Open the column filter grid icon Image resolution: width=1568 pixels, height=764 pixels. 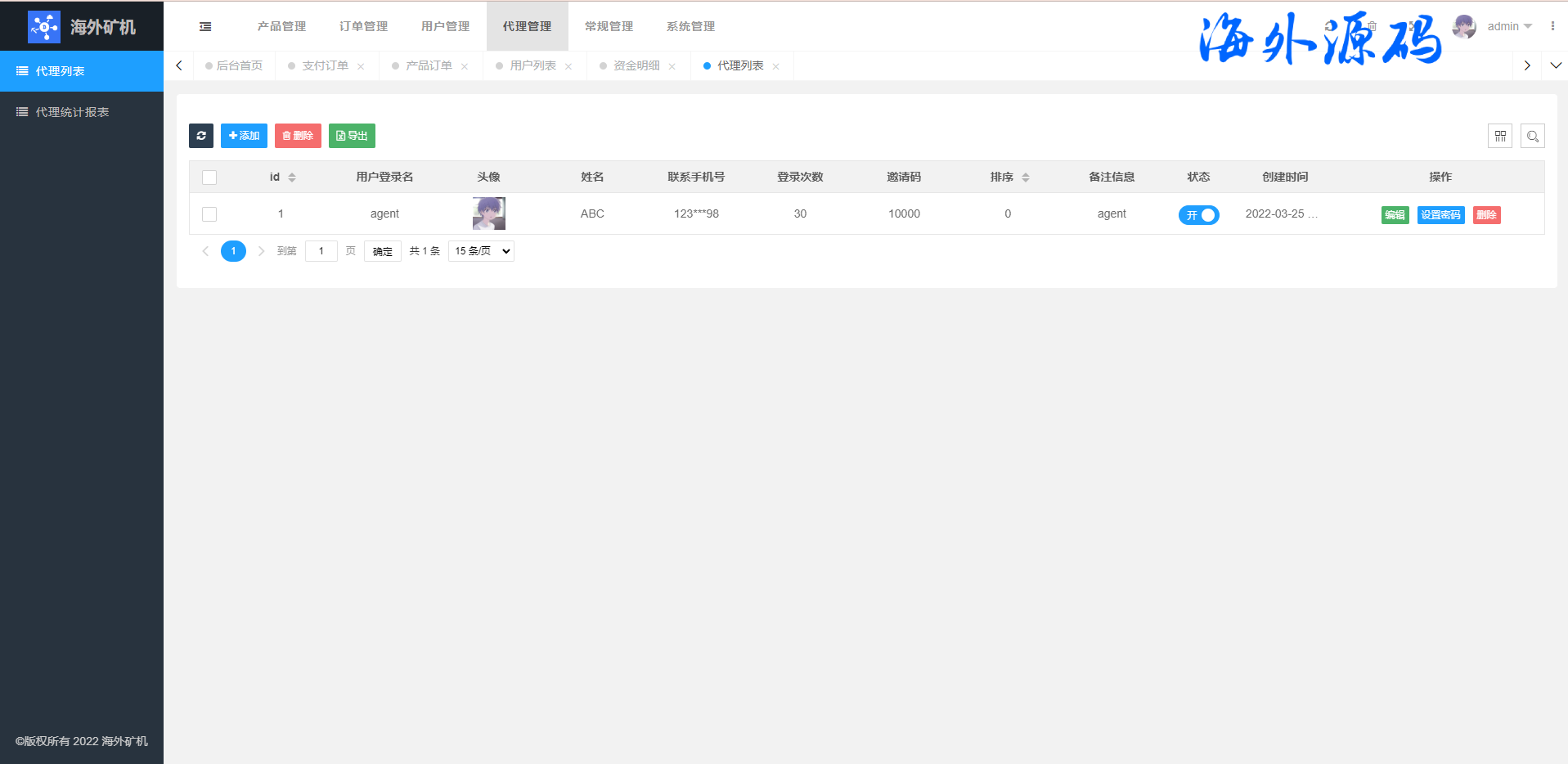click(1499, 136)
